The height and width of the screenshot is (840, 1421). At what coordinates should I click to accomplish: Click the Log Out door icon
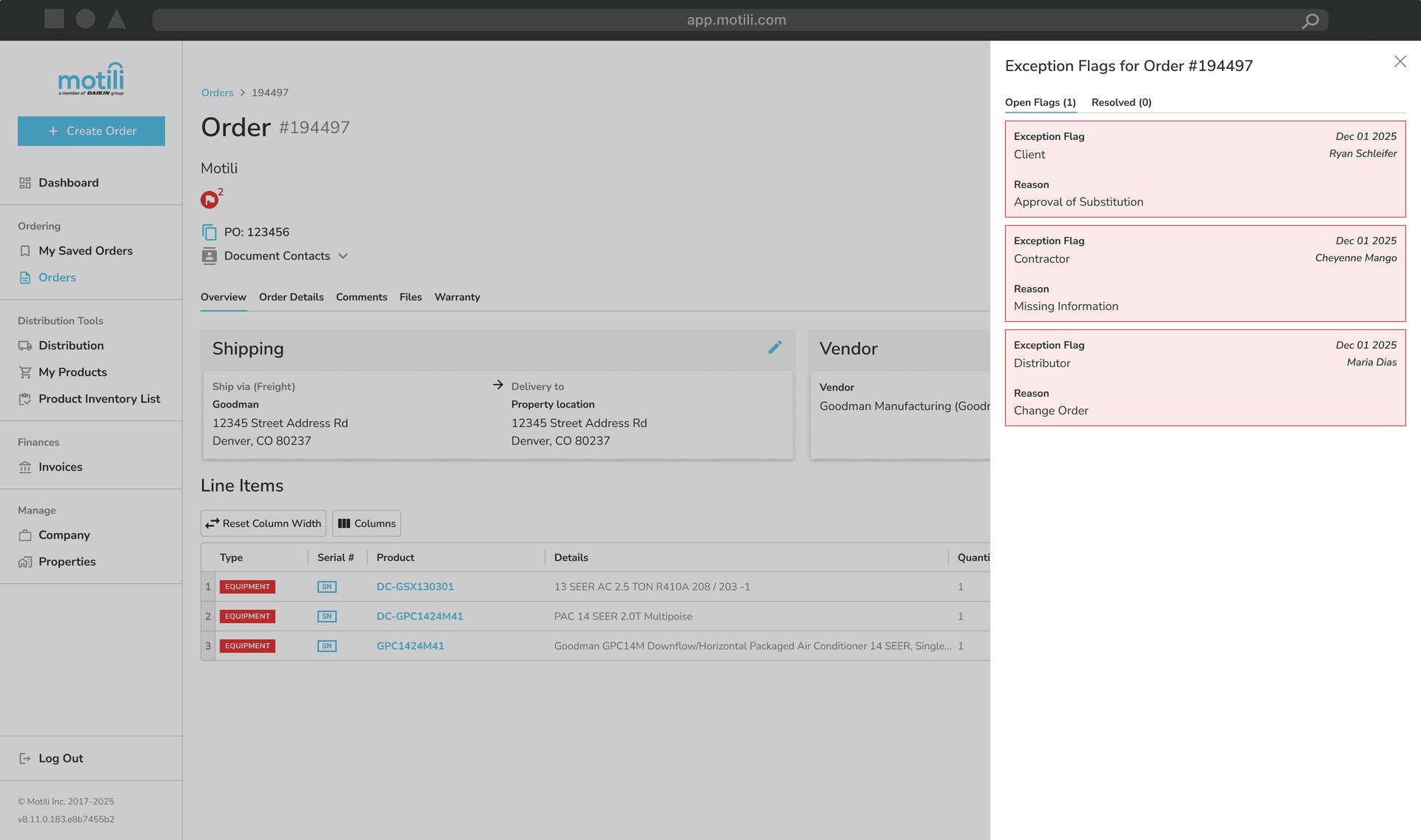(24, 758)
